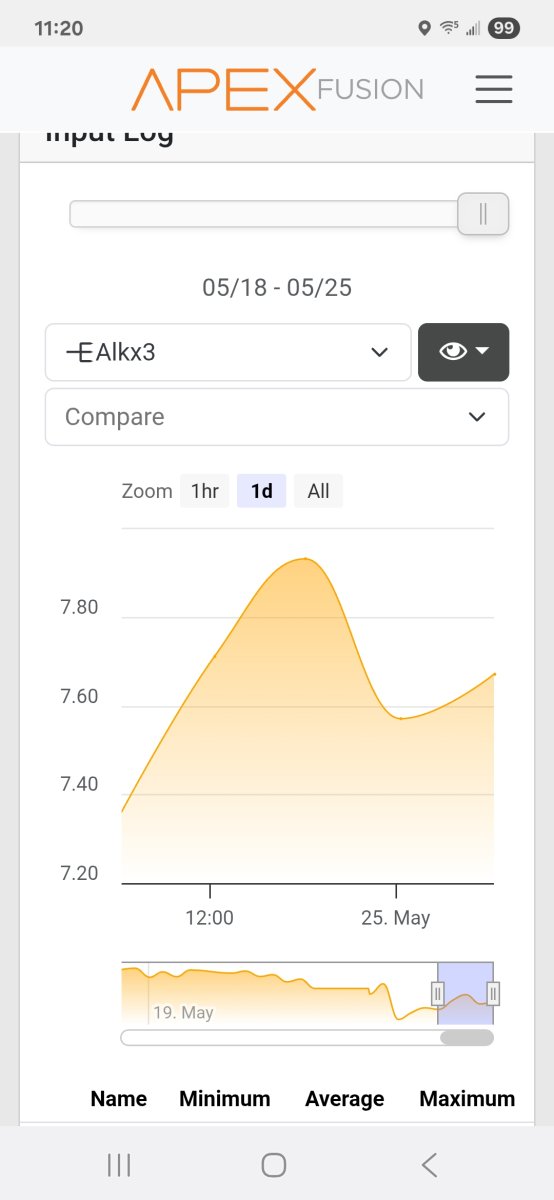This screenshot has height=1200, width=554.
Task: Open the Alkx3 probe dropdown
Action: pyautogui.click(x=228, y=352)
